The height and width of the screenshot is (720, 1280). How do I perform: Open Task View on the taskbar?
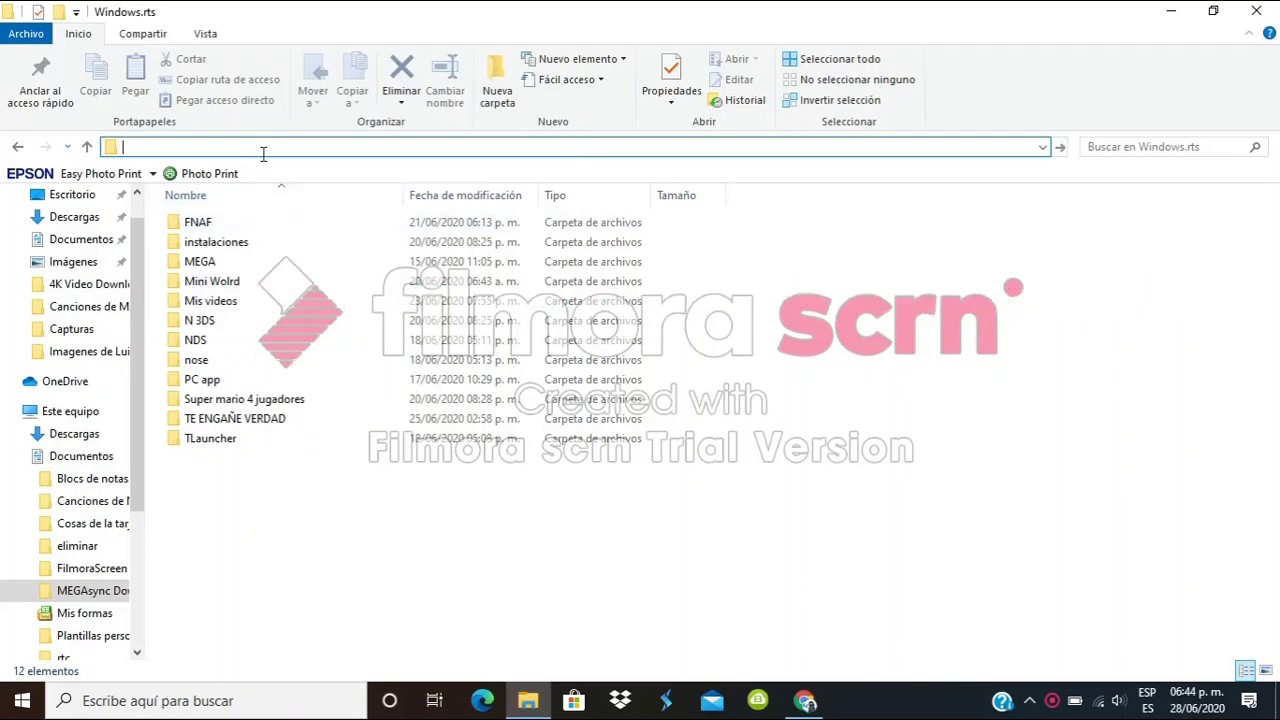point(435,701)
